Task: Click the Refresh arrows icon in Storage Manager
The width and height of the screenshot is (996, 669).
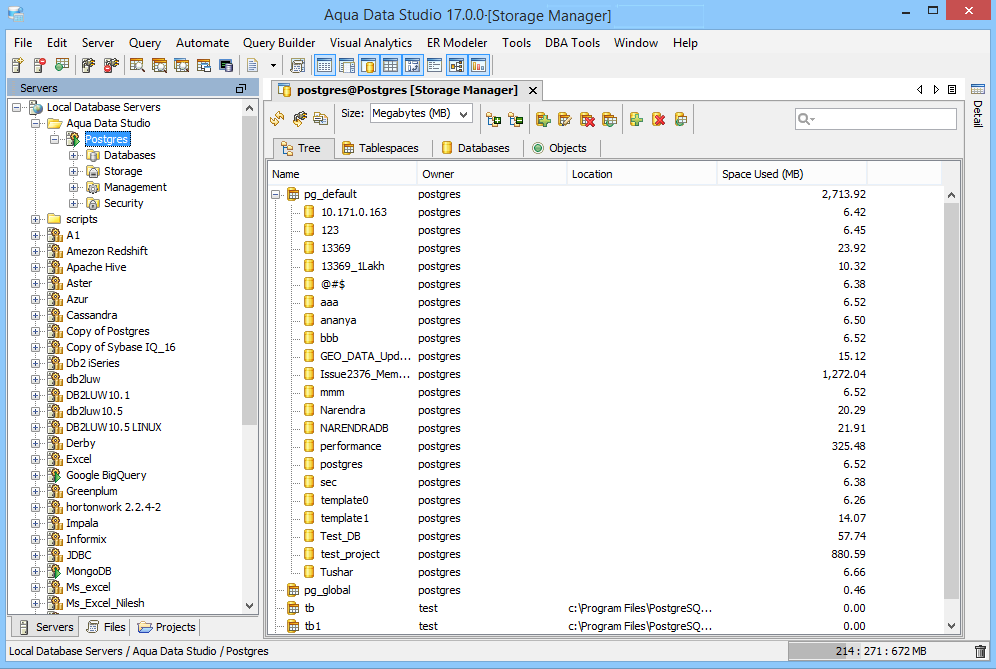Action: (x=277, y=119)
